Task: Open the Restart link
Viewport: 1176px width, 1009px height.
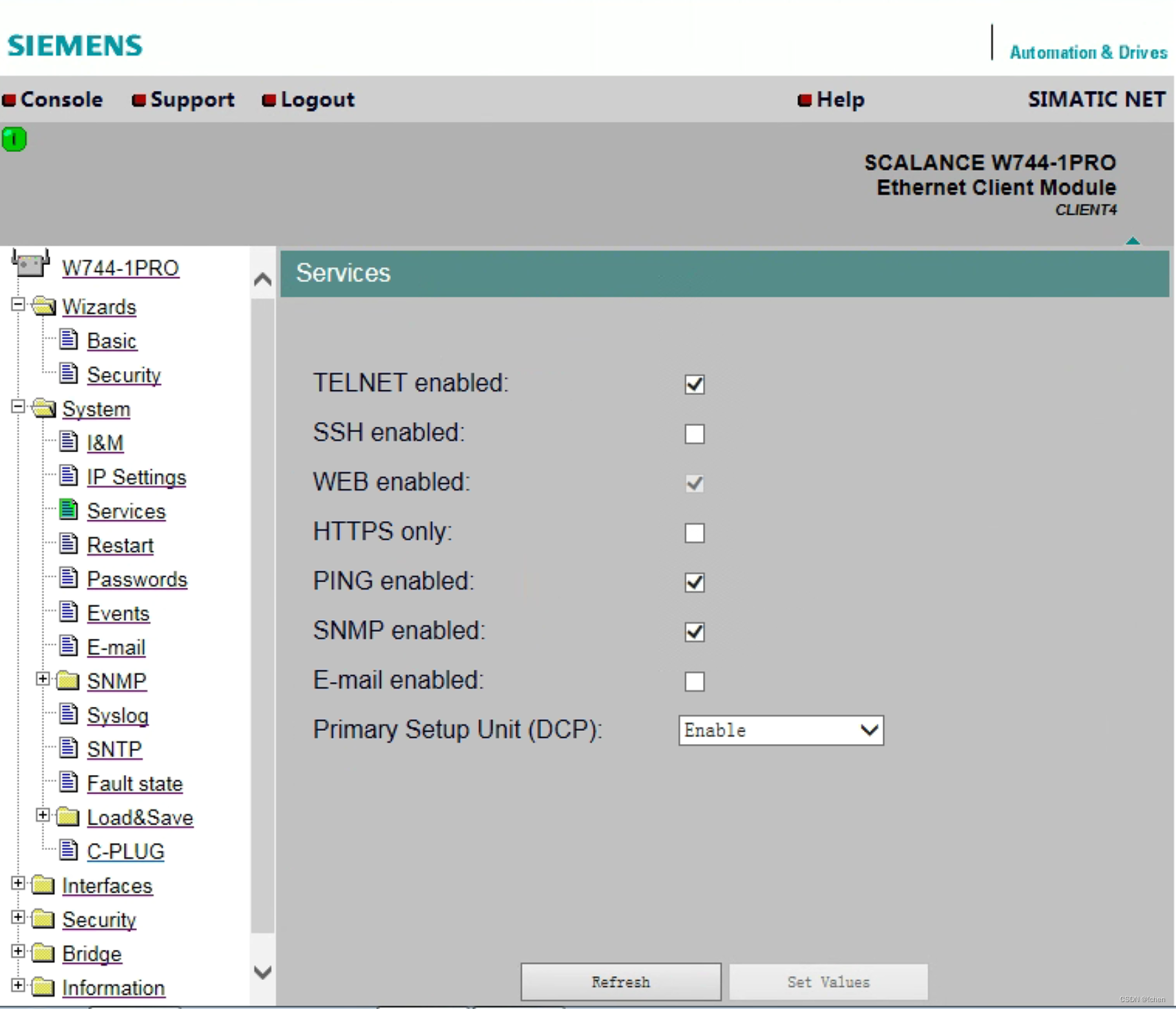Action: click(x=120, y=545)
